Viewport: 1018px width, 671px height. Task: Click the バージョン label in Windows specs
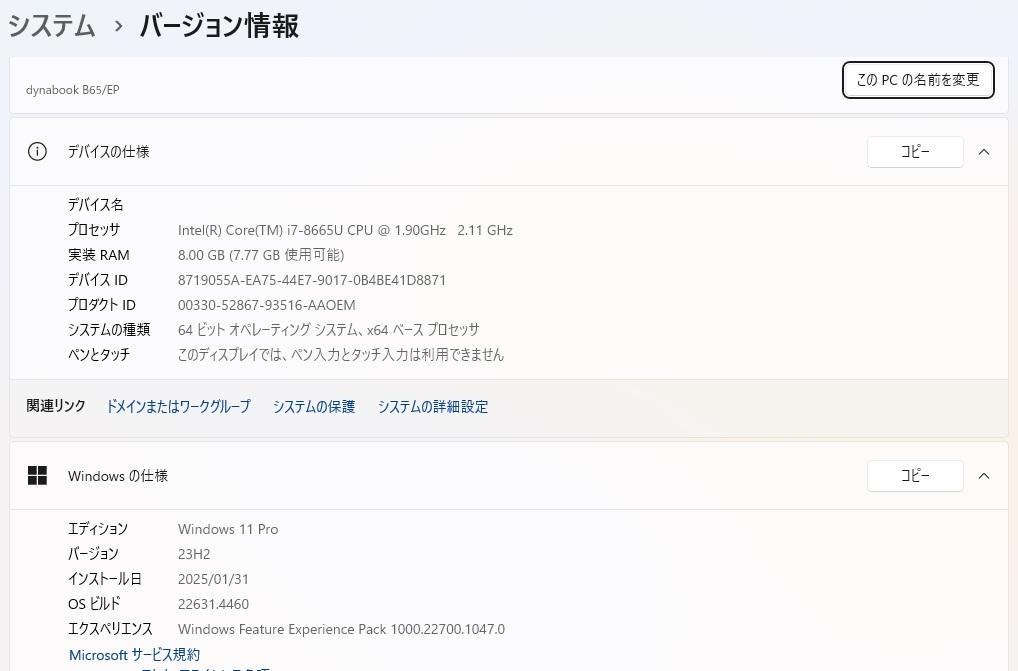tap(93, 554)
